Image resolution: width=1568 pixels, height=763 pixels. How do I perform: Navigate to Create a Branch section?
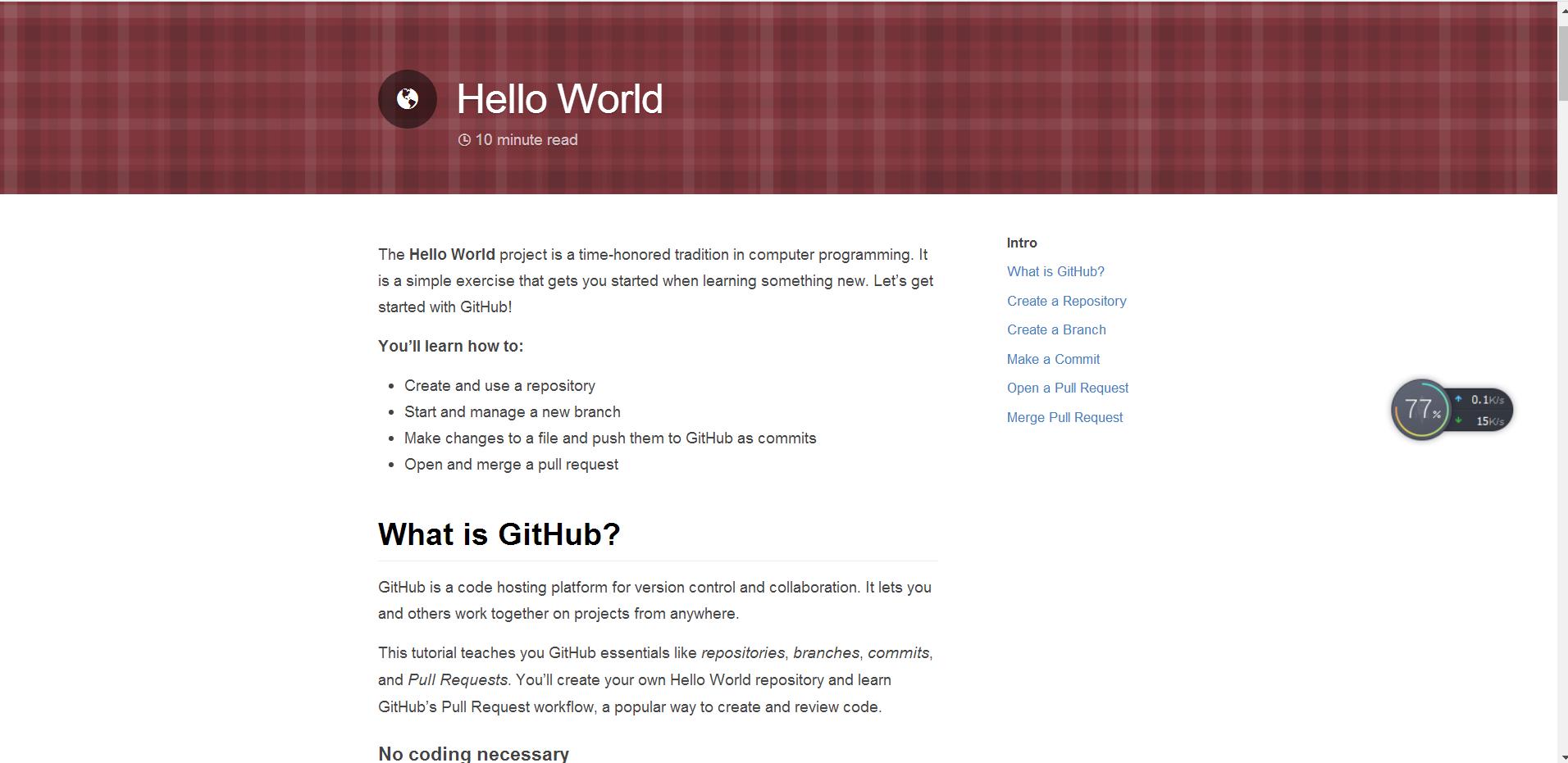(1056, 329)
